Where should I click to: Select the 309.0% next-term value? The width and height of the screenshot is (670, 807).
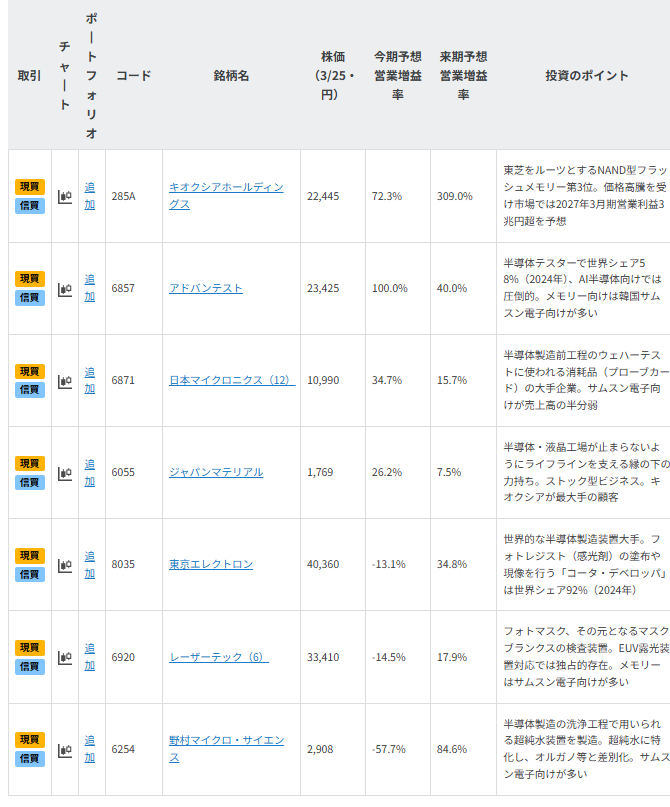[455, 196]
